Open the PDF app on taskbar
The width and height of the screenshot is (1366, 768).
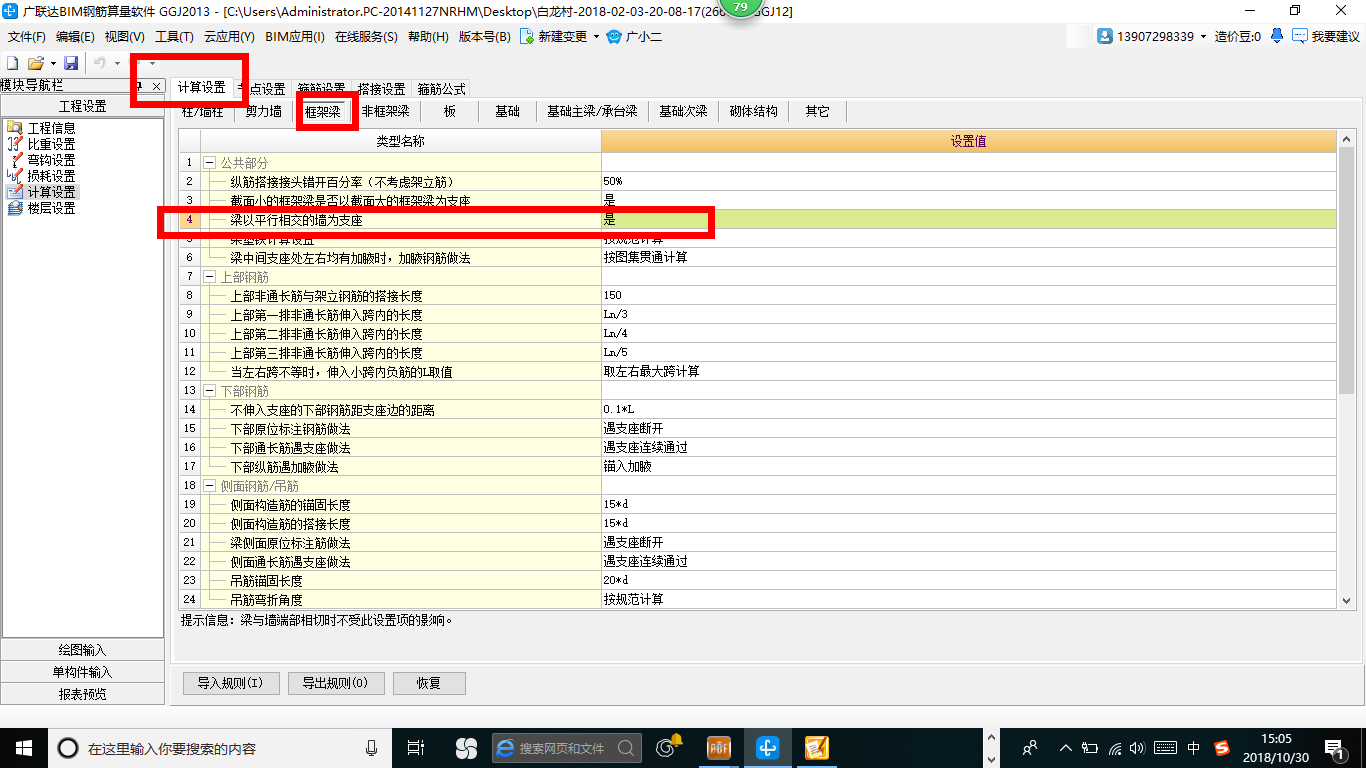(718, 748)
